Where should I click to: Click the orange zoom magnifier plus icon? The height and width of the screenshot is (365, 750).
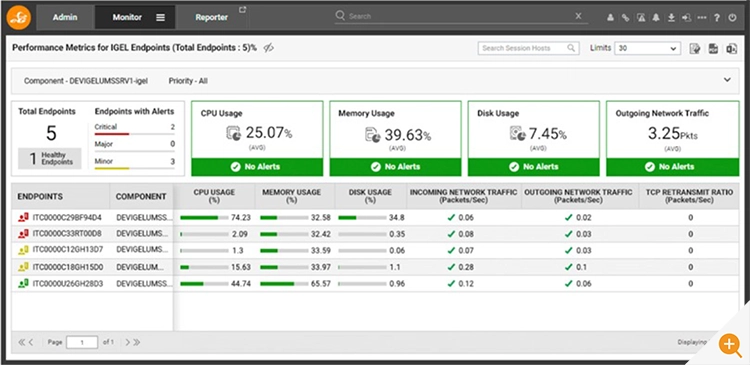pos(730,344)
